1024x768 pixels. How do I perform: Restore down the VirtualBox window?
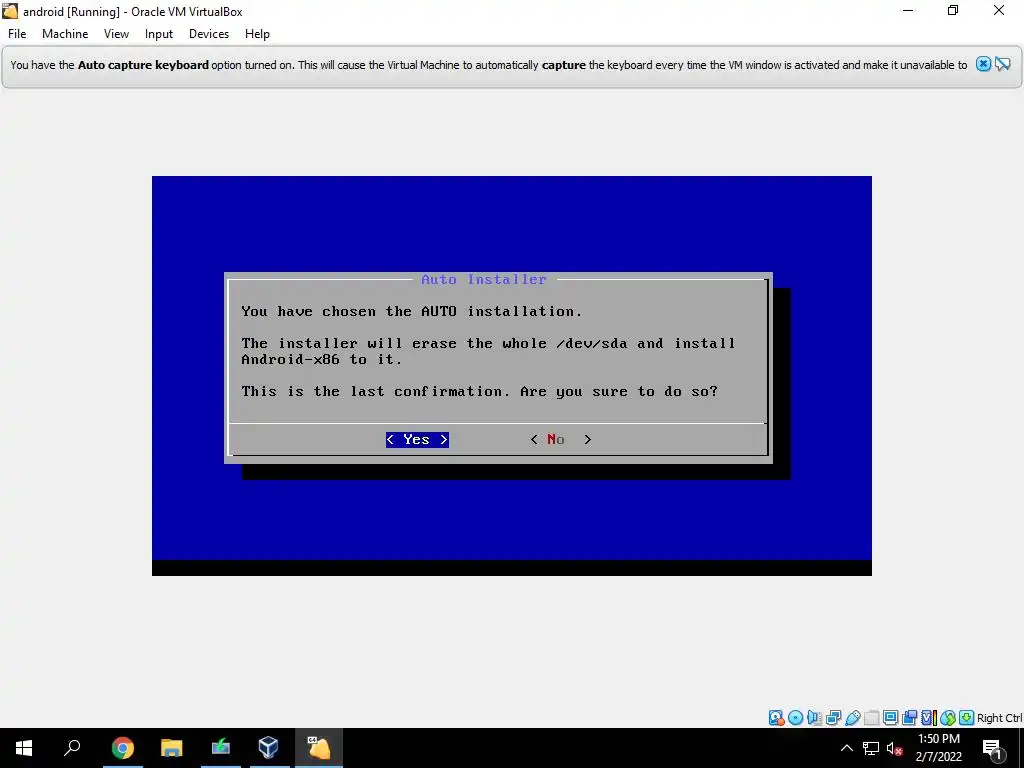[953, 11]
